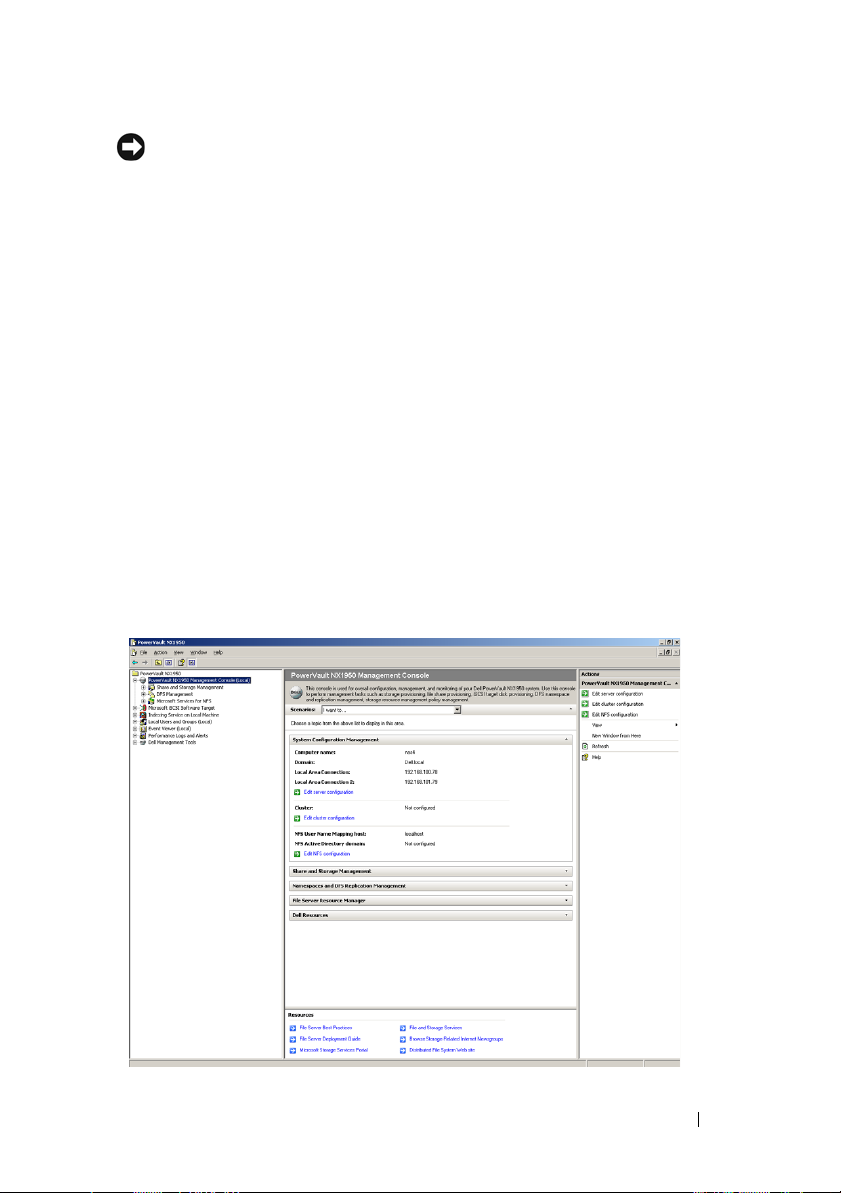Open the Action menu
This screenshot has width=841, height=1193.
161,652
